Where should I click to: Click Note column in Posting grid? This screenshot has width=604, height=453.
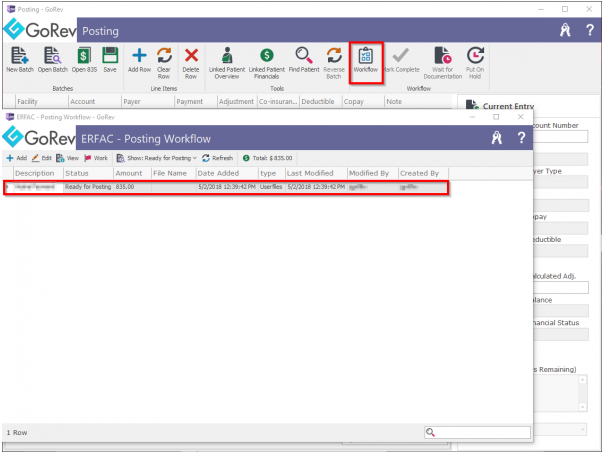point(418,102)
